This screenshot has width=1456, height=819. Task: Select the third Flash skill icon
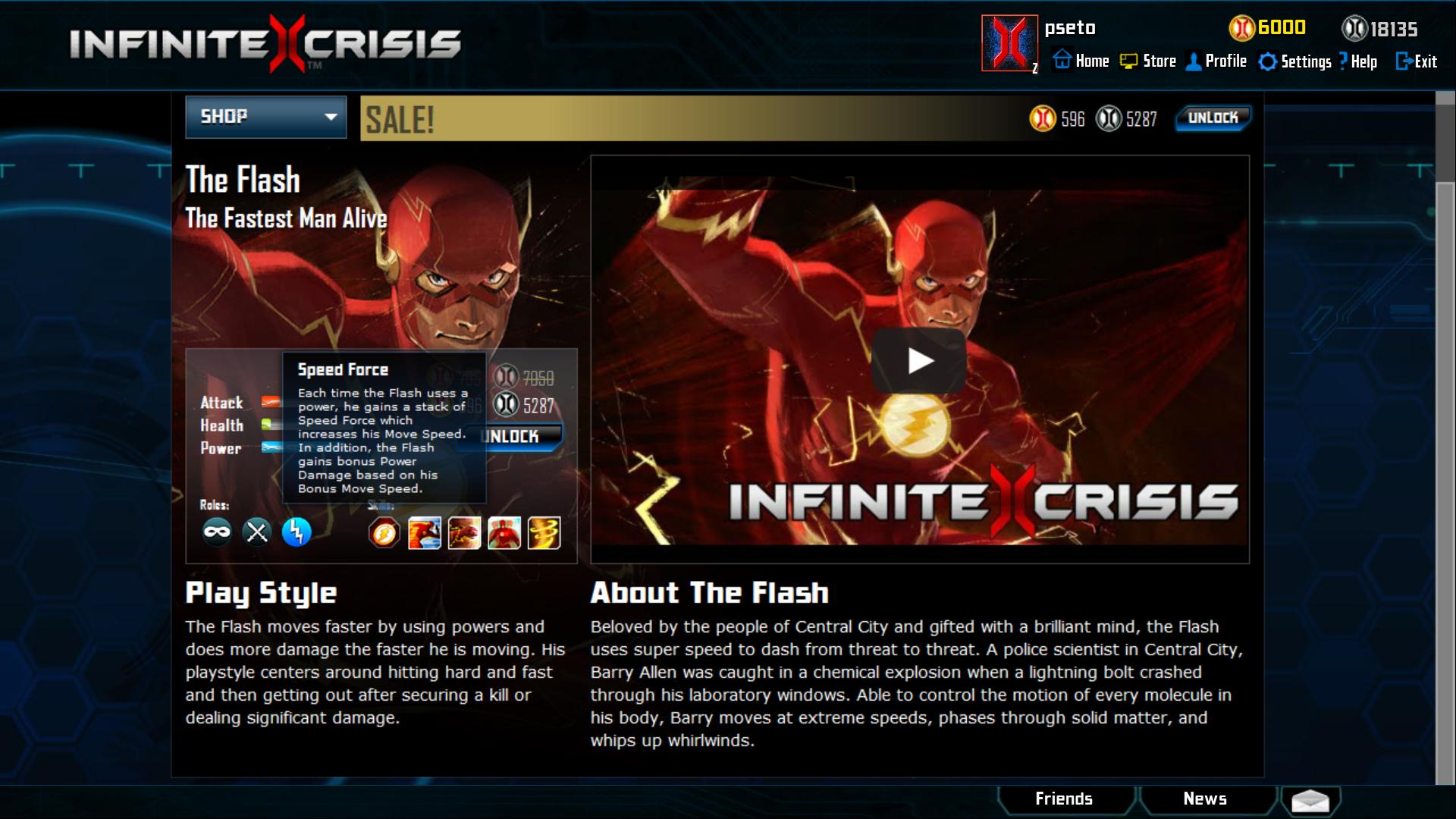(x=464, y=533)
